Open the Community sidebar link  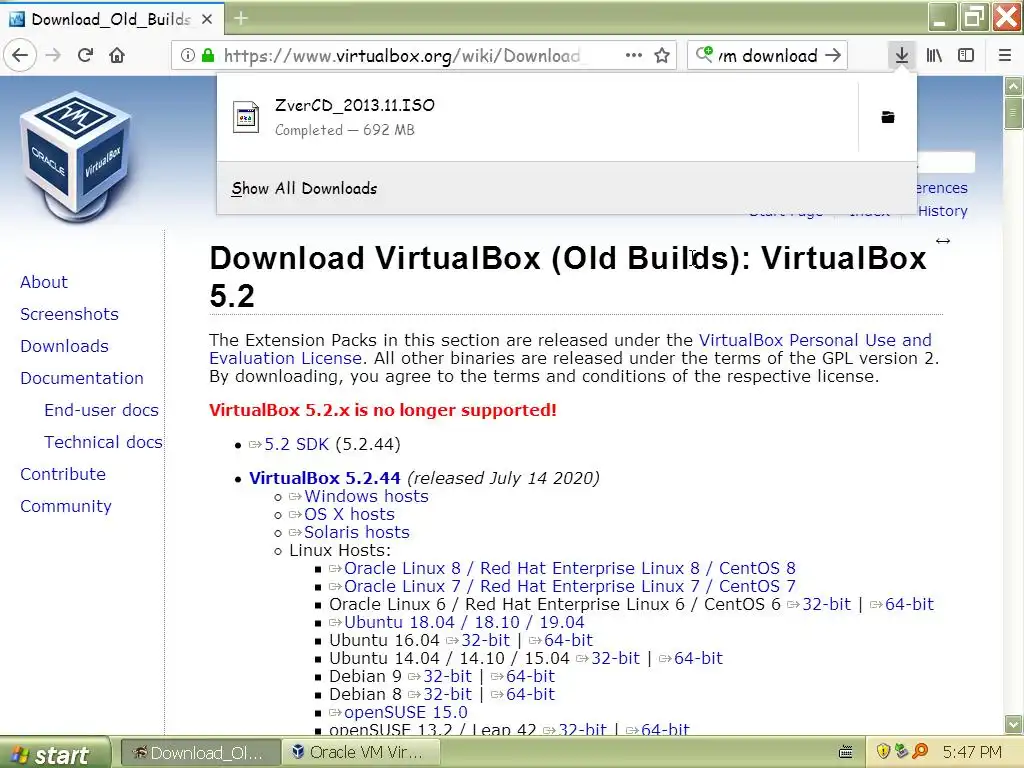[x=66, y=506]
